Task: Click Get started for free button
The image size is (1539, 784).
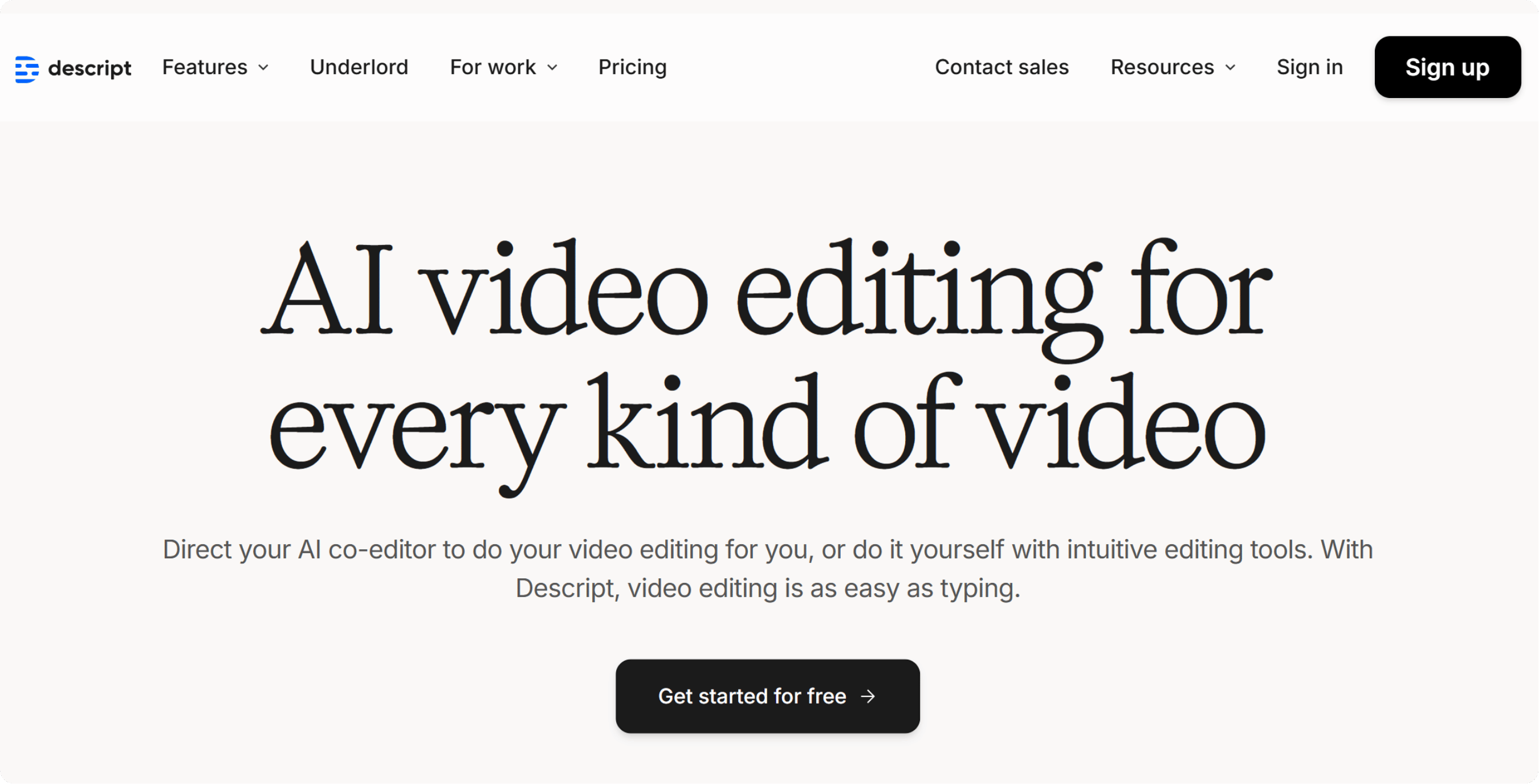Action: coord(753,696)
